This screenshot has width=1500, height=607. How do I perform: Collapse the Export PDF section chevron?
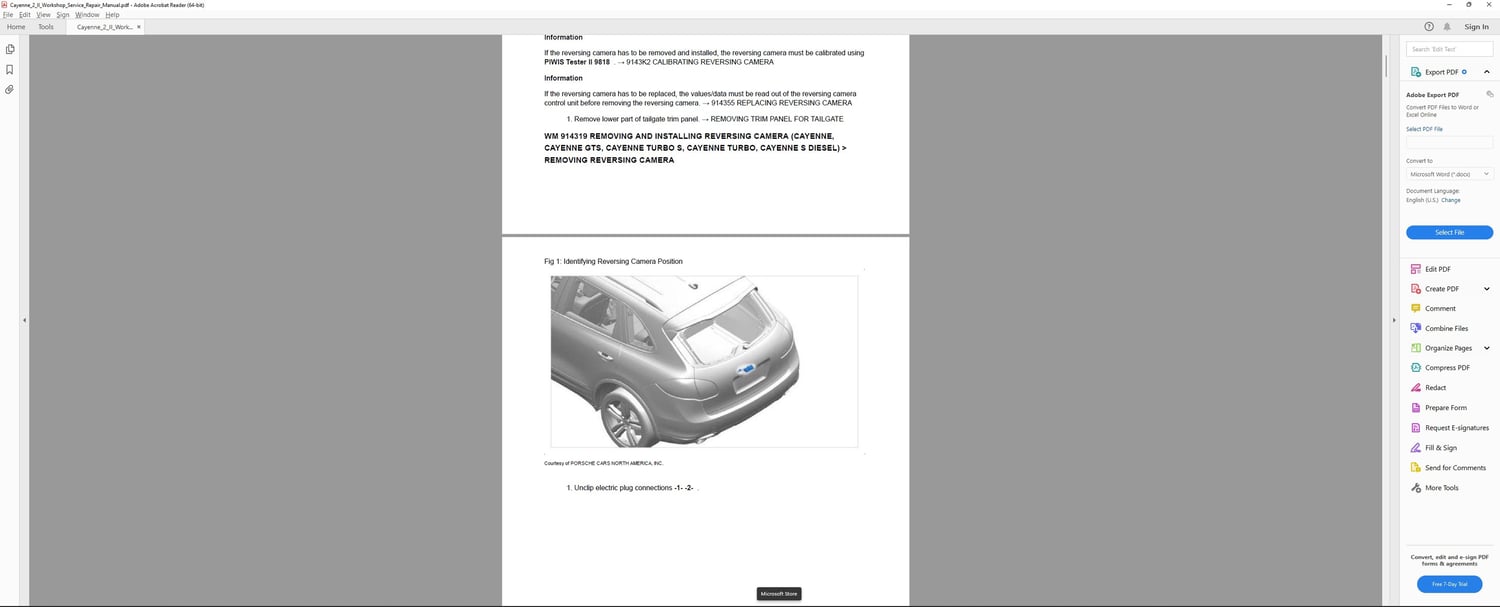1487,72
